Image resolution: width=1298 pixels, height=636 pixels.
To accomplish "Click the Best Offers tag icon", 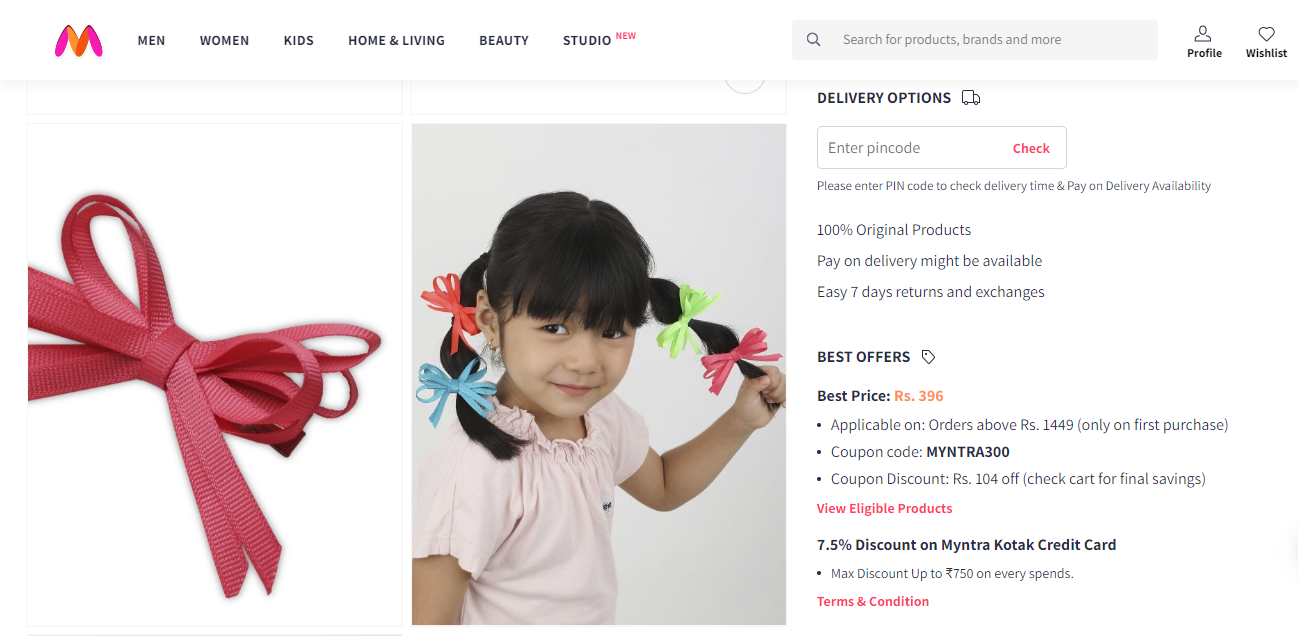I will [x=928, y=357].
